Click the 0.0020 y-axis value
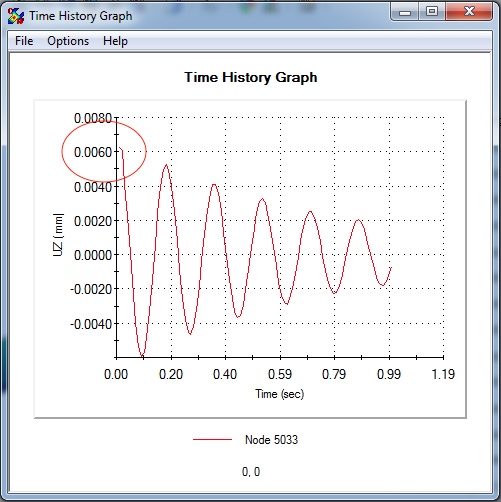The height and width of the screenshot is (502, 501). 93,221
